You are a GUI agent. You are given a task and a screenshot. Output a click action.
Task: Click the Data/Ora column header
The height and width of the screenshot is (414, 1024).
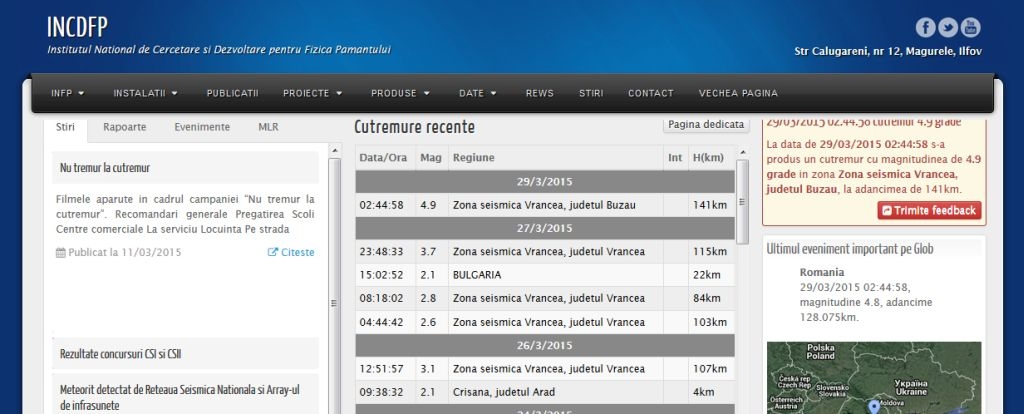[x=383, y=157]
